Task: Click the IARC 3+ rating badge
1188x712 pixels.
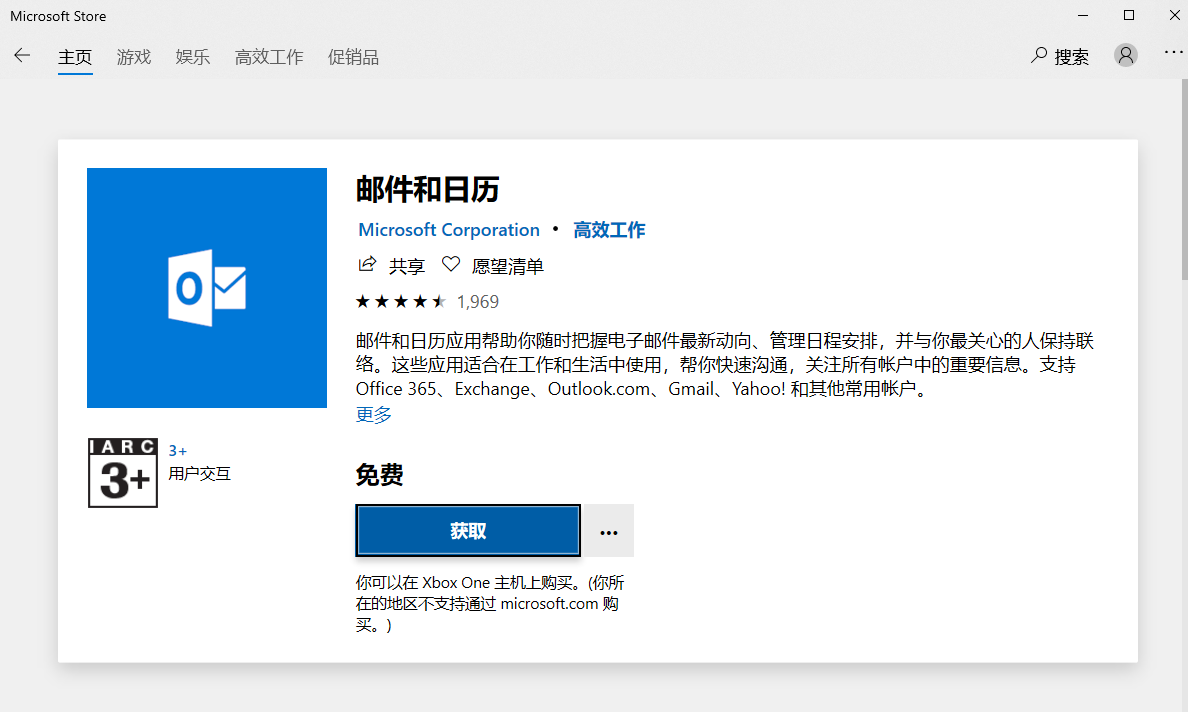Action: coord(123,473)
